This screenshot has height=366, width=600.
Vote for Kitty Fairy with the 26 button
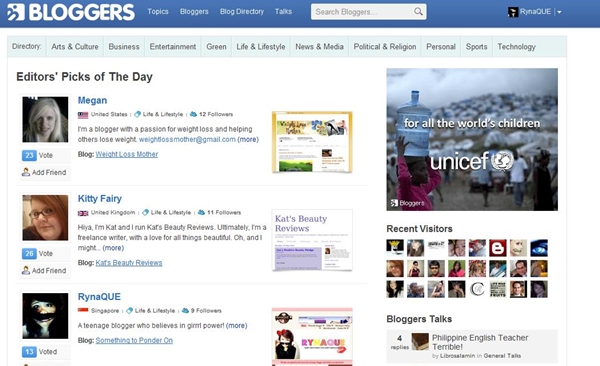click(x=29, y=253)
